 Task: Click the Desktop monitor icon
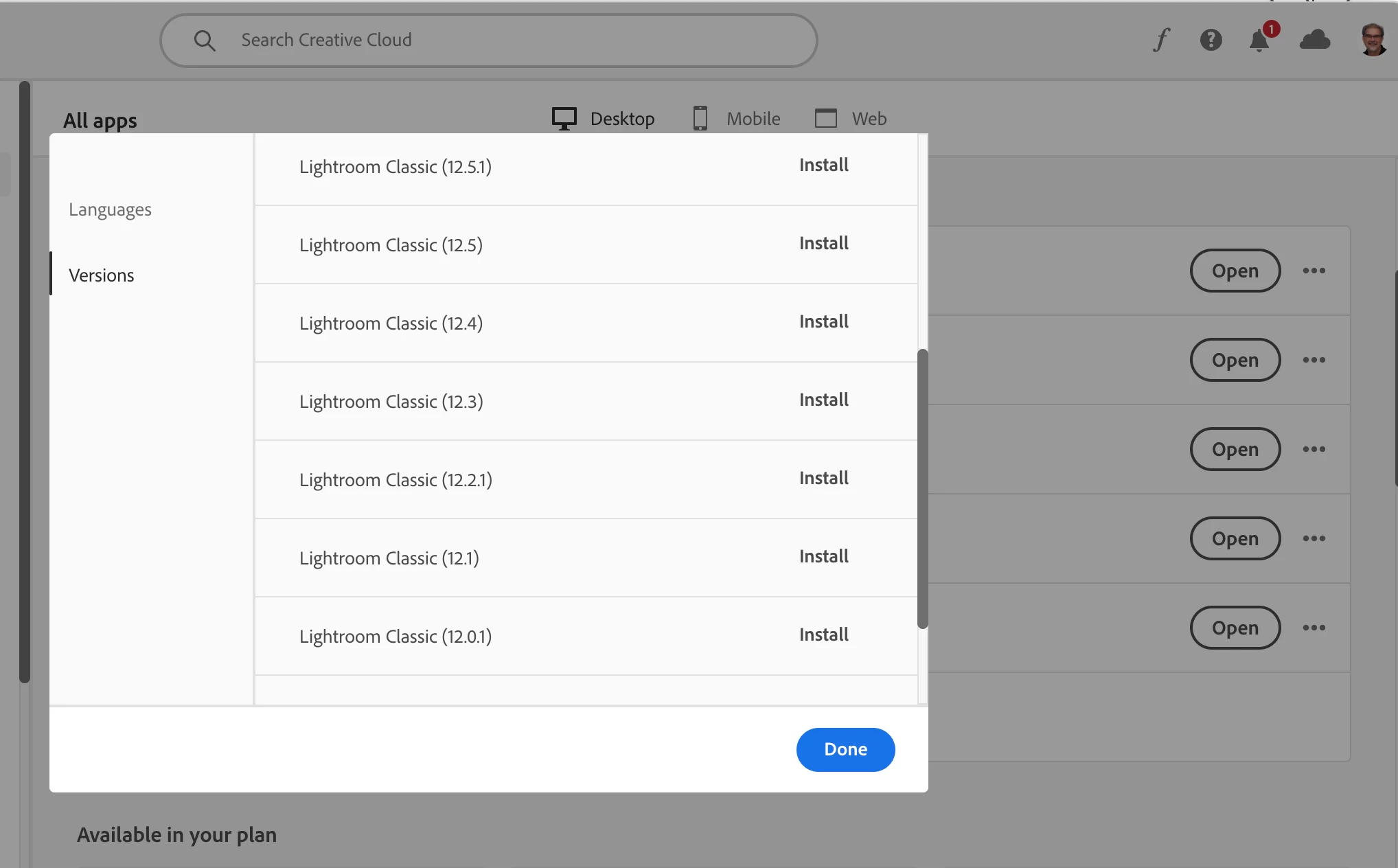click(x=564, y=119)
